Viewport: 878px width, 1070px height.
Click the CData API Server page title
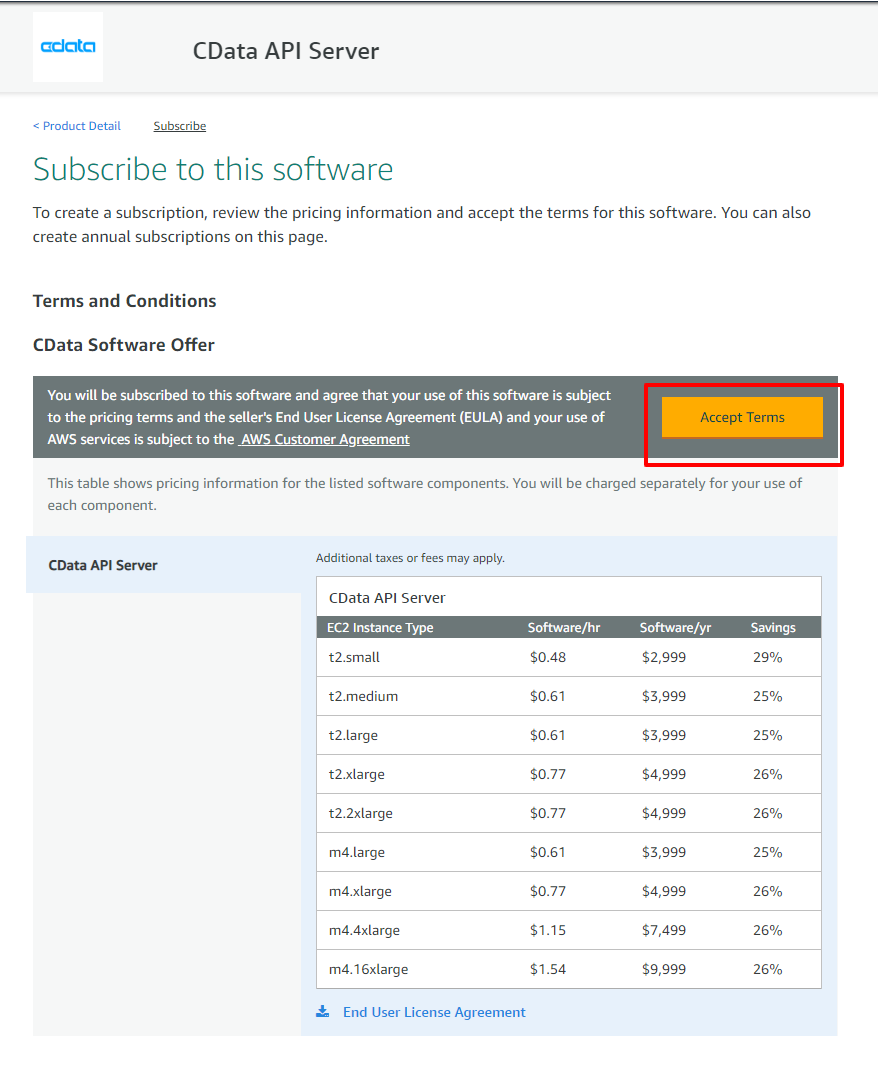(286, 51)
